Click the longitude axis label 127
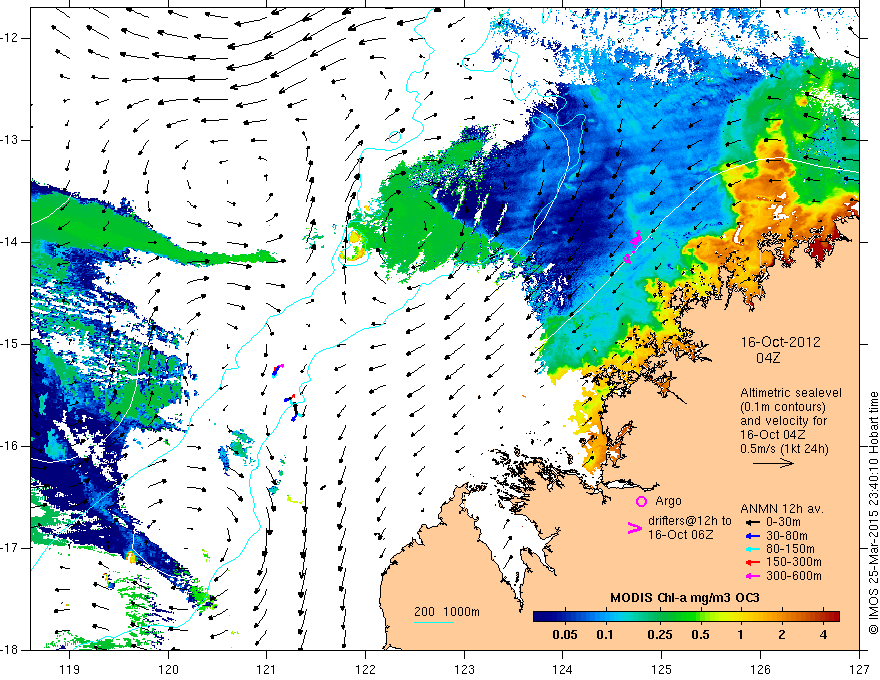The image size is (880, 680). (x=859, y=669)
